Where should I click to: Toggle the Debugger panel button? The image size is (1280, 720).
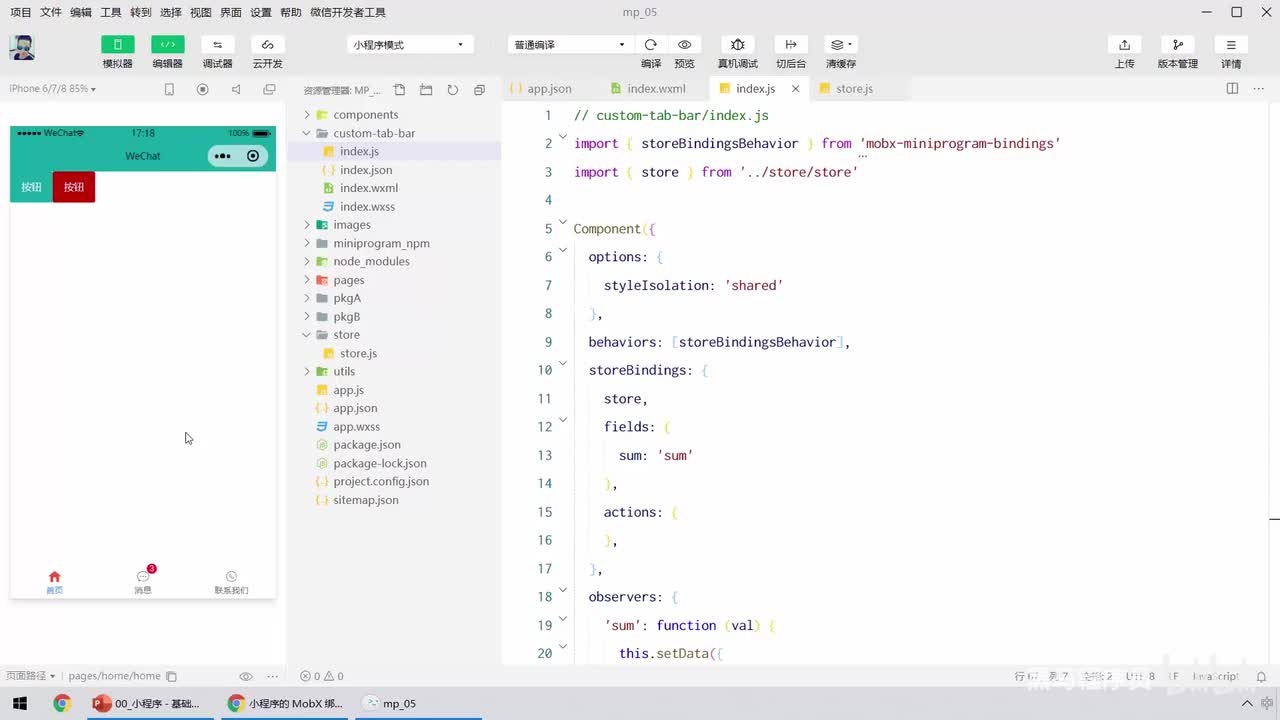pyautogui.click(x=217, y=45)
